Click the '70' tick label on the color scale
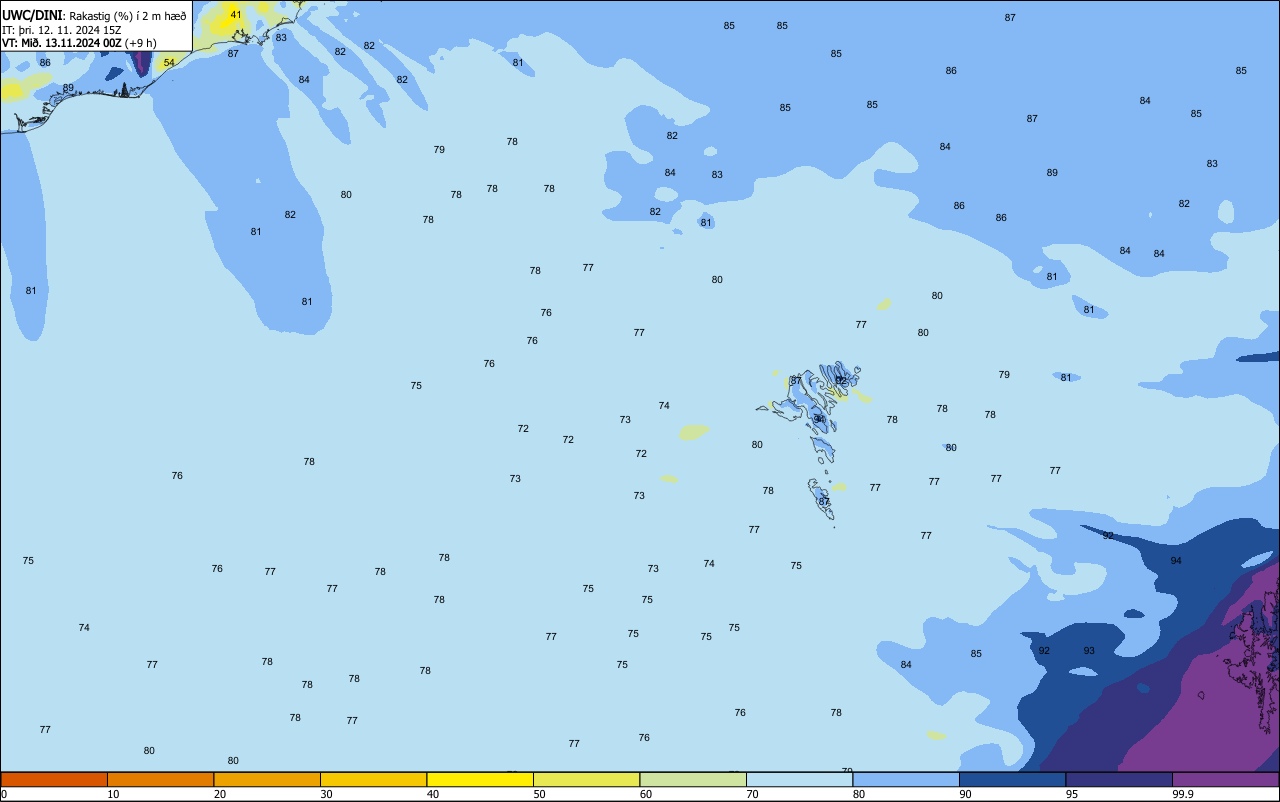Screen dimensions: 1280x802 click(752, 794)
